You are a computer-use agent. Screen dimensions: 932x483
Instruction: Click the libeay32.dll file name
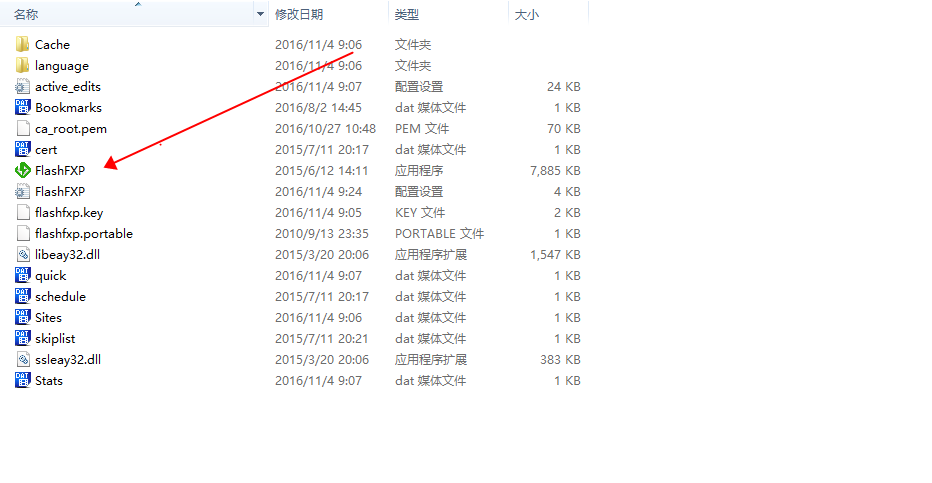pos(67,255)
